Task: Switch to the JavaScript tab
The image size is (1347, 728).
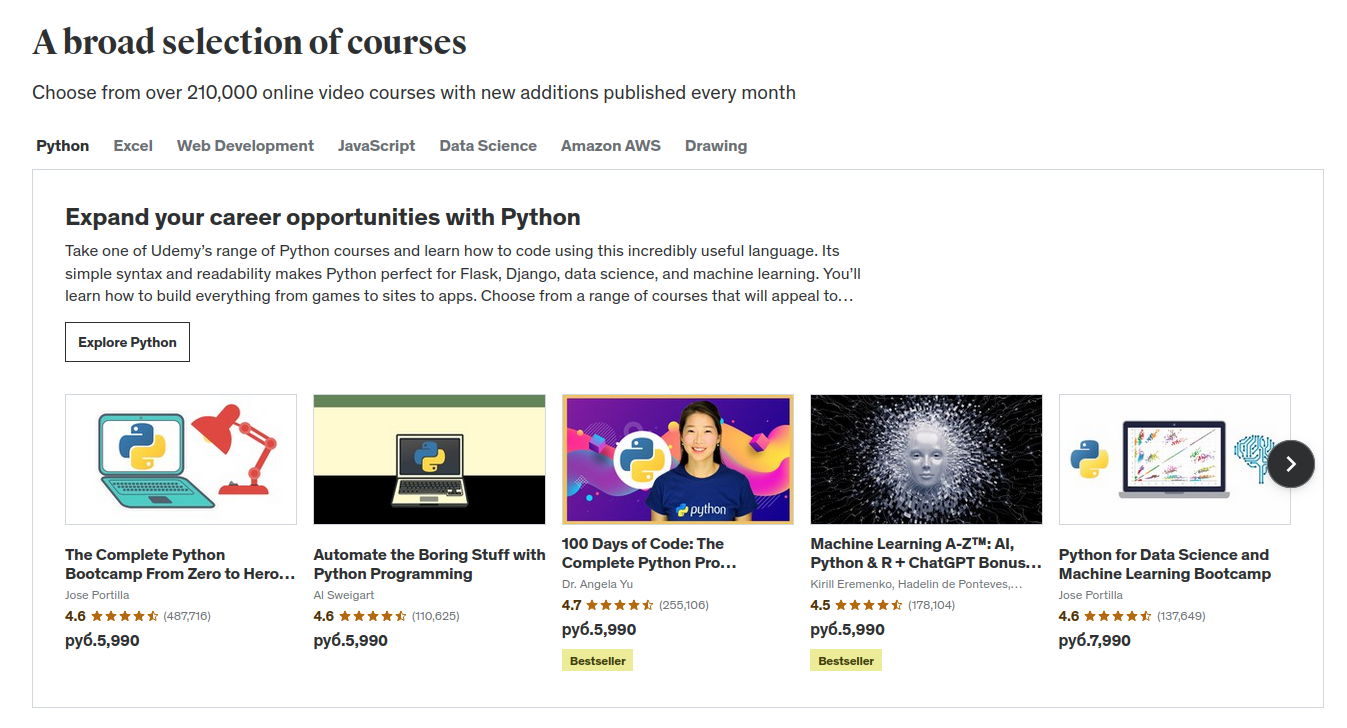Action: pyautogui.click(x=376, y=146)
